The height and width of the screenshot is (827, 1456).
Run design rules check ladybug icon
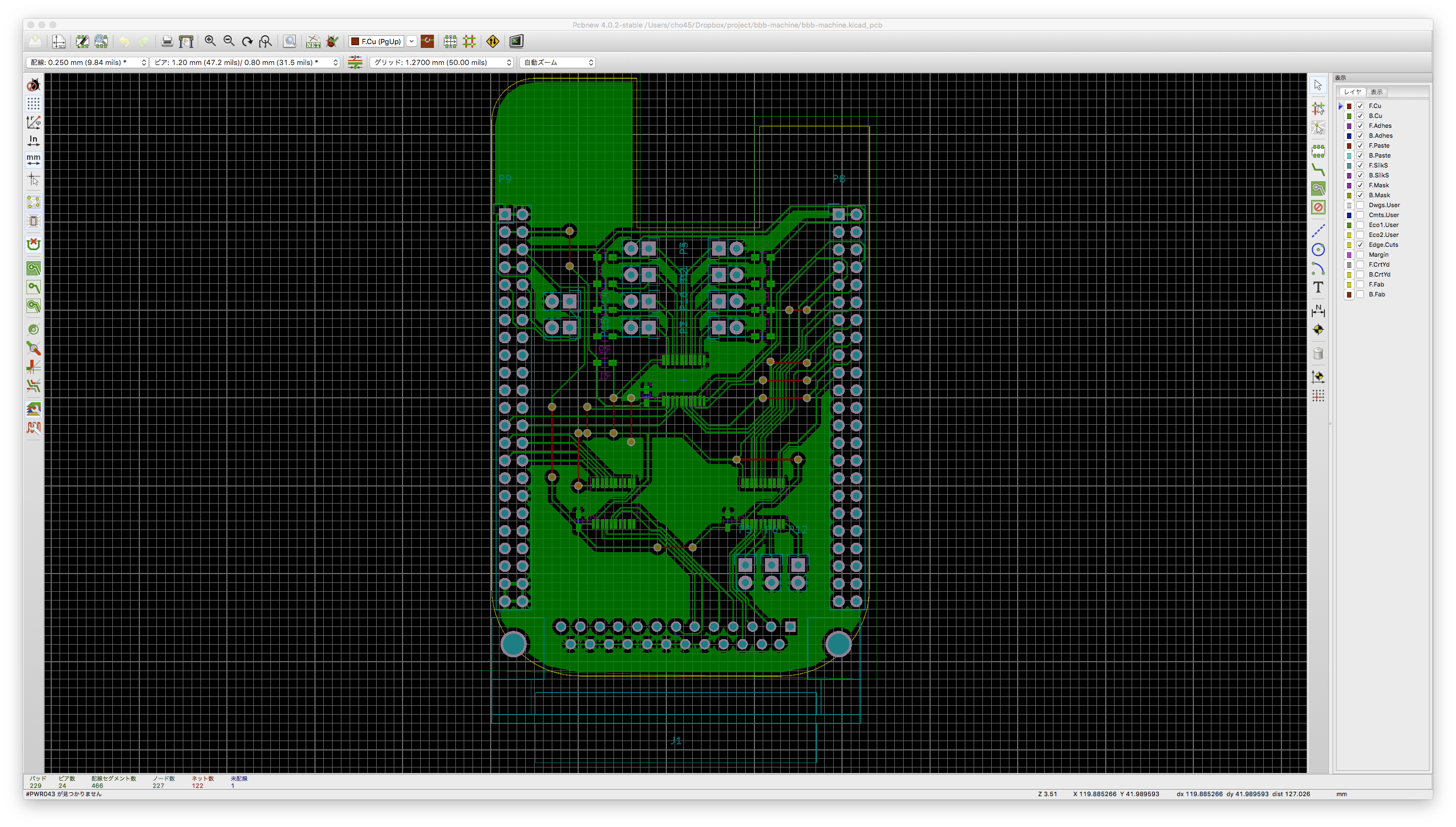(x=332, y=41)
